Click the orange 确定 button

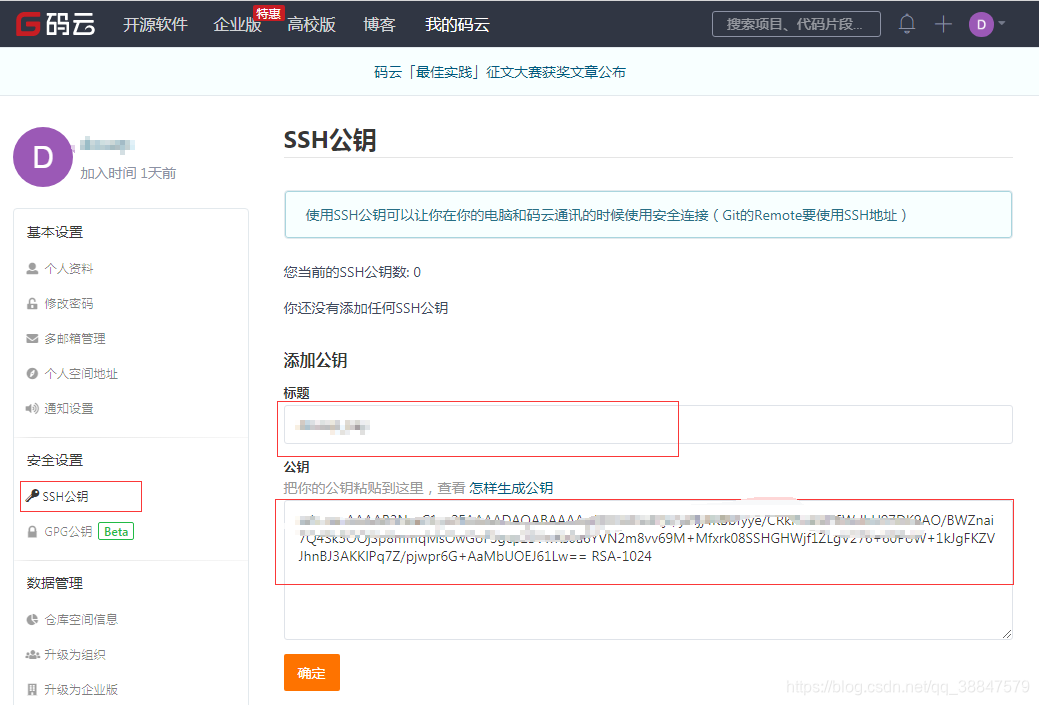[311, 673]
